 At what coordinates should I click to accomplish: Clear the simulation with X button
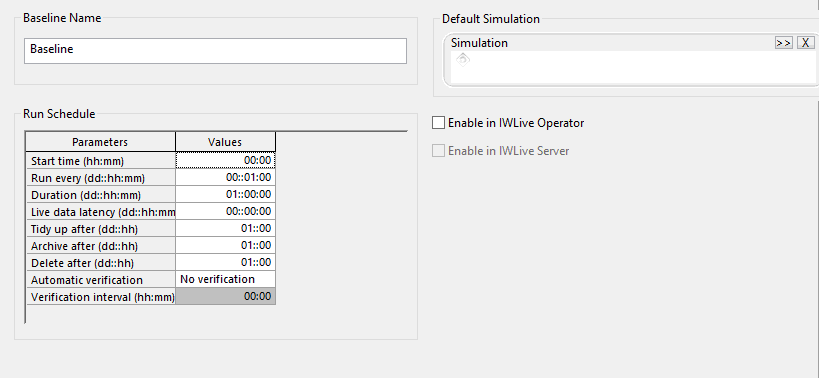point(805,43)
